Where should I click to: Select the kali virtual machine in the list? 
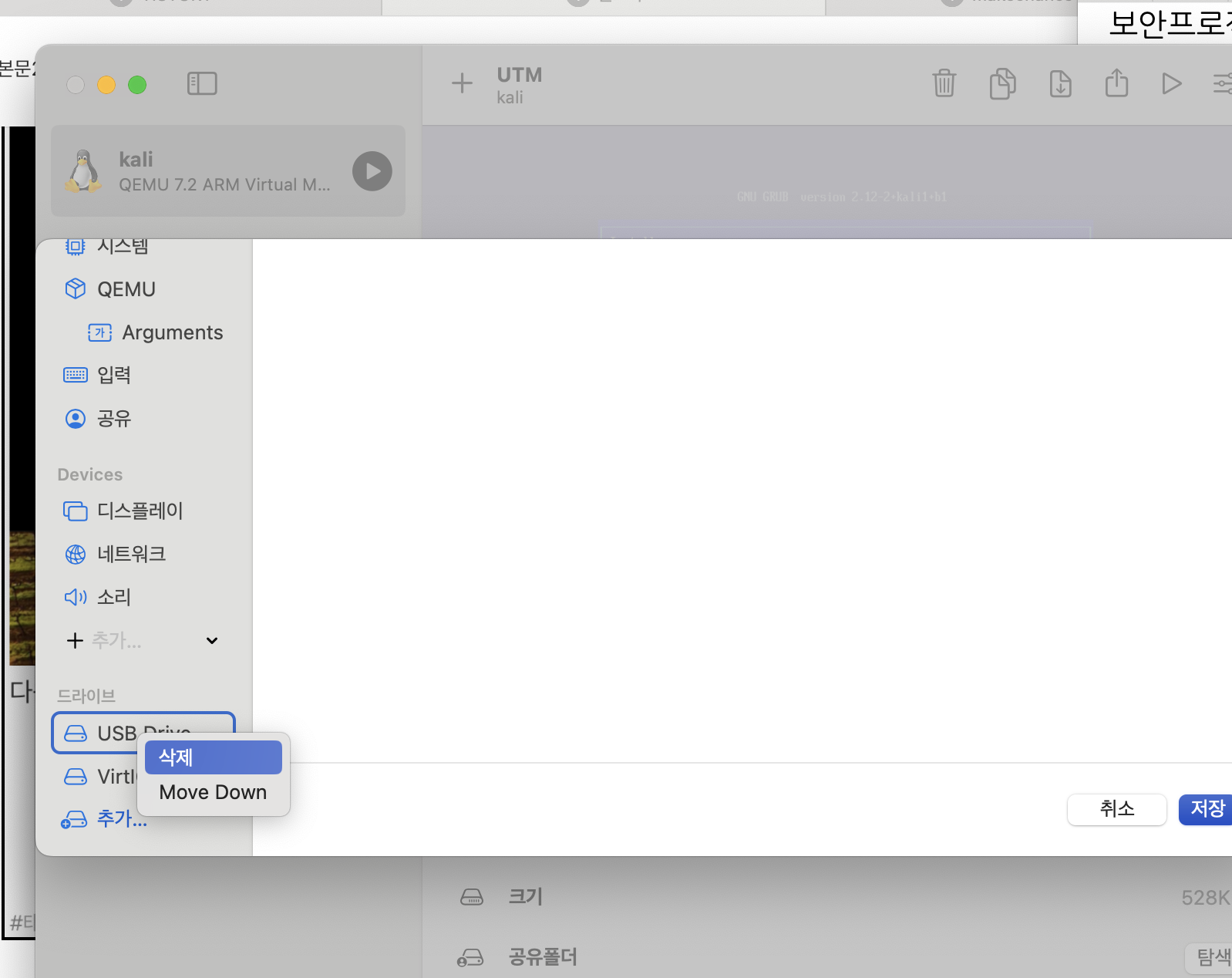pyautogui.click(x=228, y=171)
